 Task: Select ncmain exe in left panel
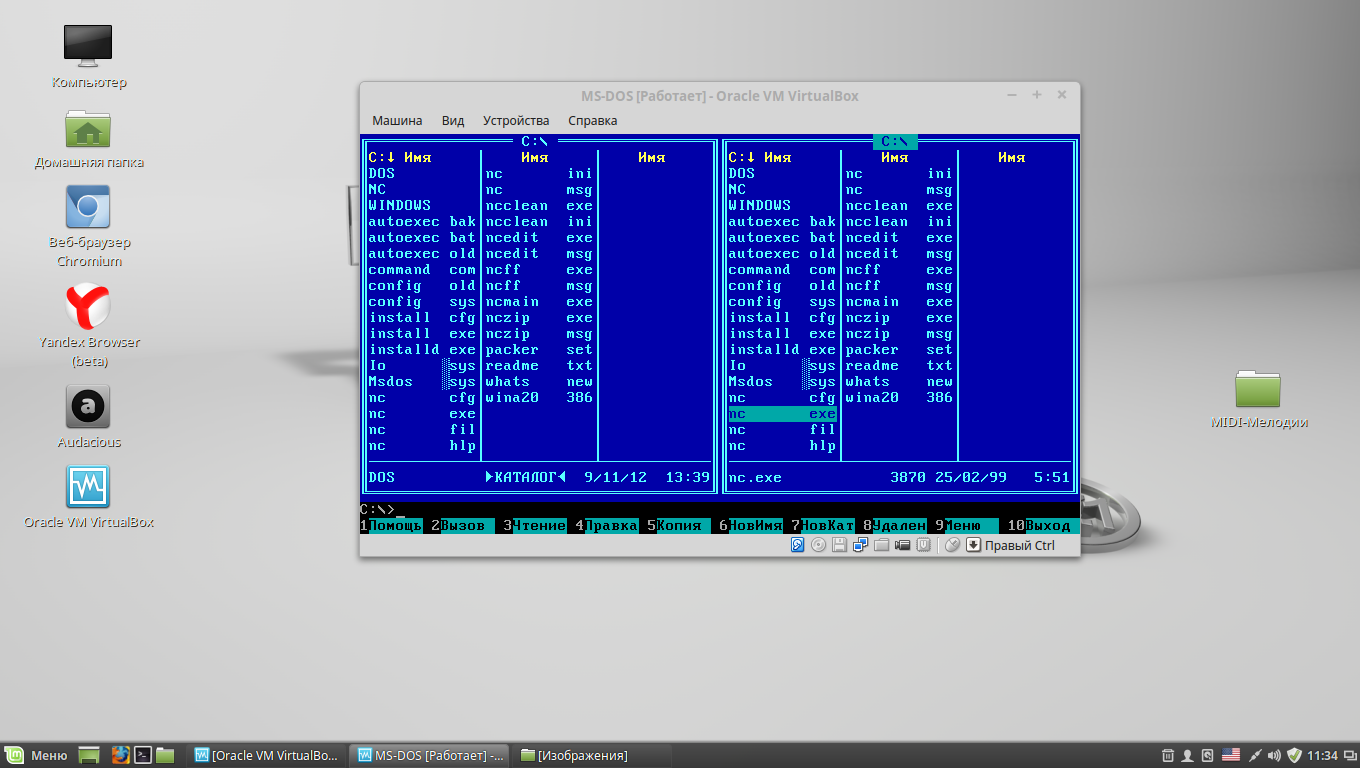coord(539,301)
